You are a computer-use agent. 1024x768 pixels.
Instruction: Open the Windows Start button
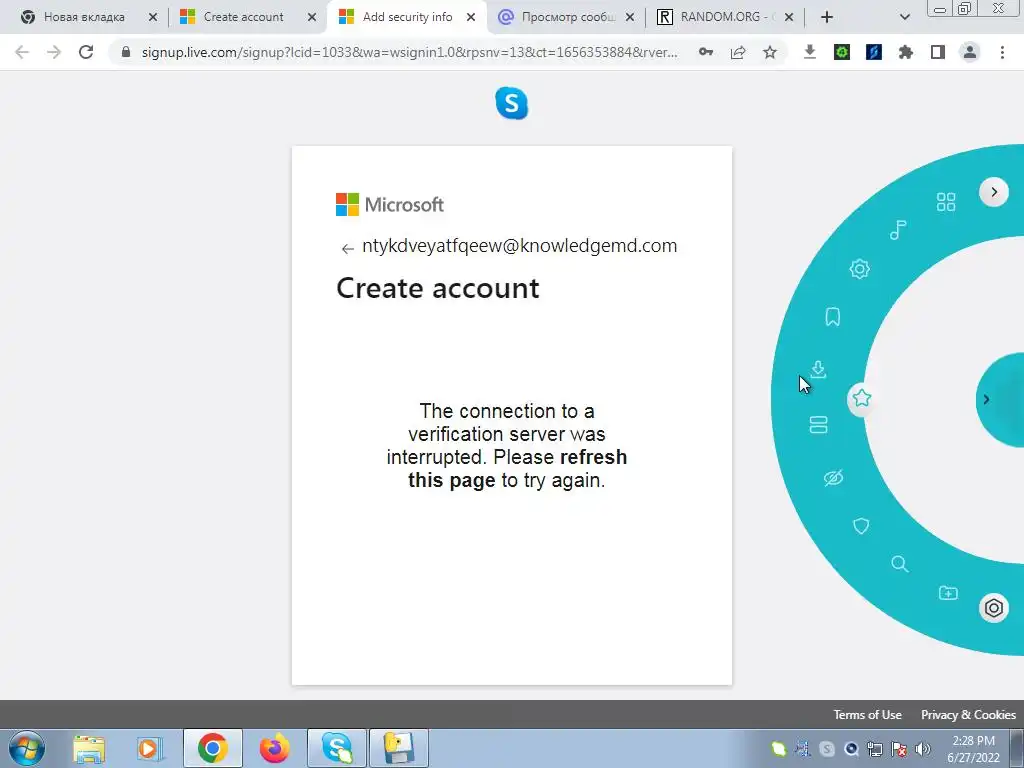pyautogui.click(x=27, y=748)
